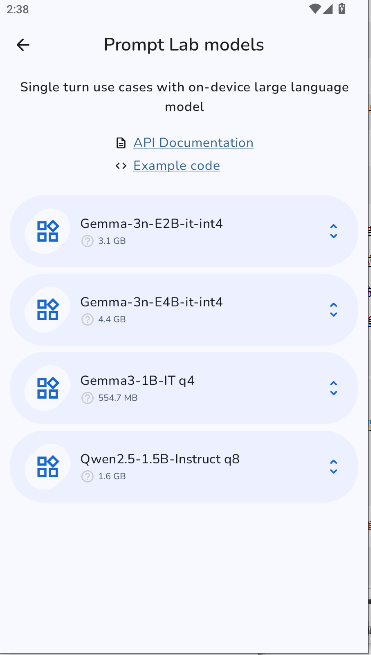The width and height of the screenshot is (371, 655).
Task: Expand the Gemma3-1B-IT q4 card
Action: [333, 388]
